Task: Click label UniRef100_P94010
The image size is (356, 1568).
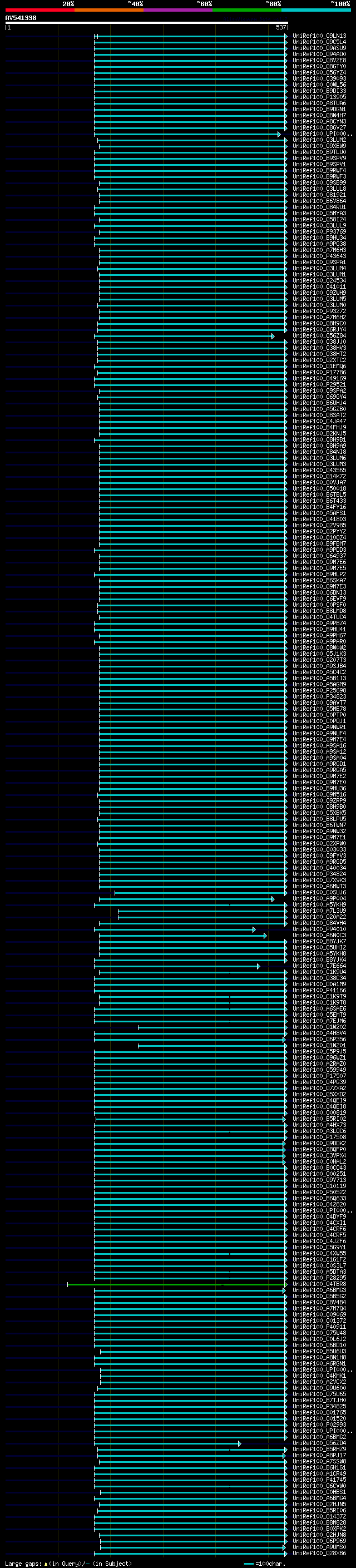Action: [319, 929]
